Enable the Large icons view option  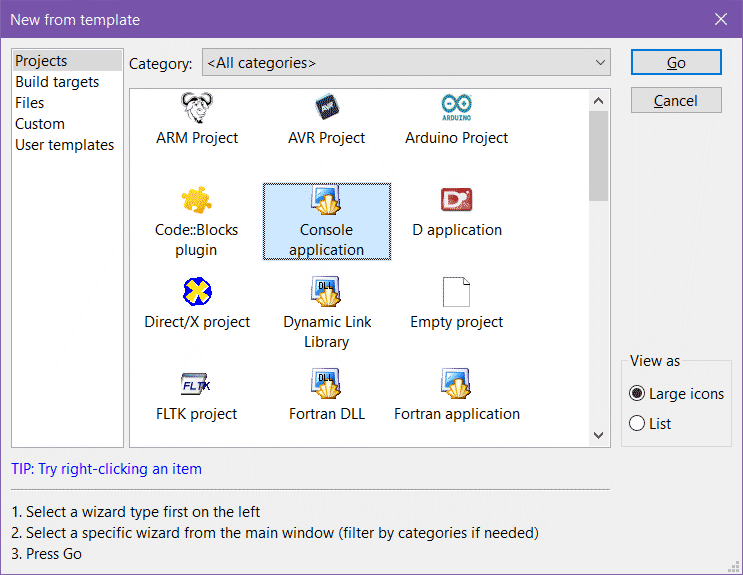click(638, 394)
